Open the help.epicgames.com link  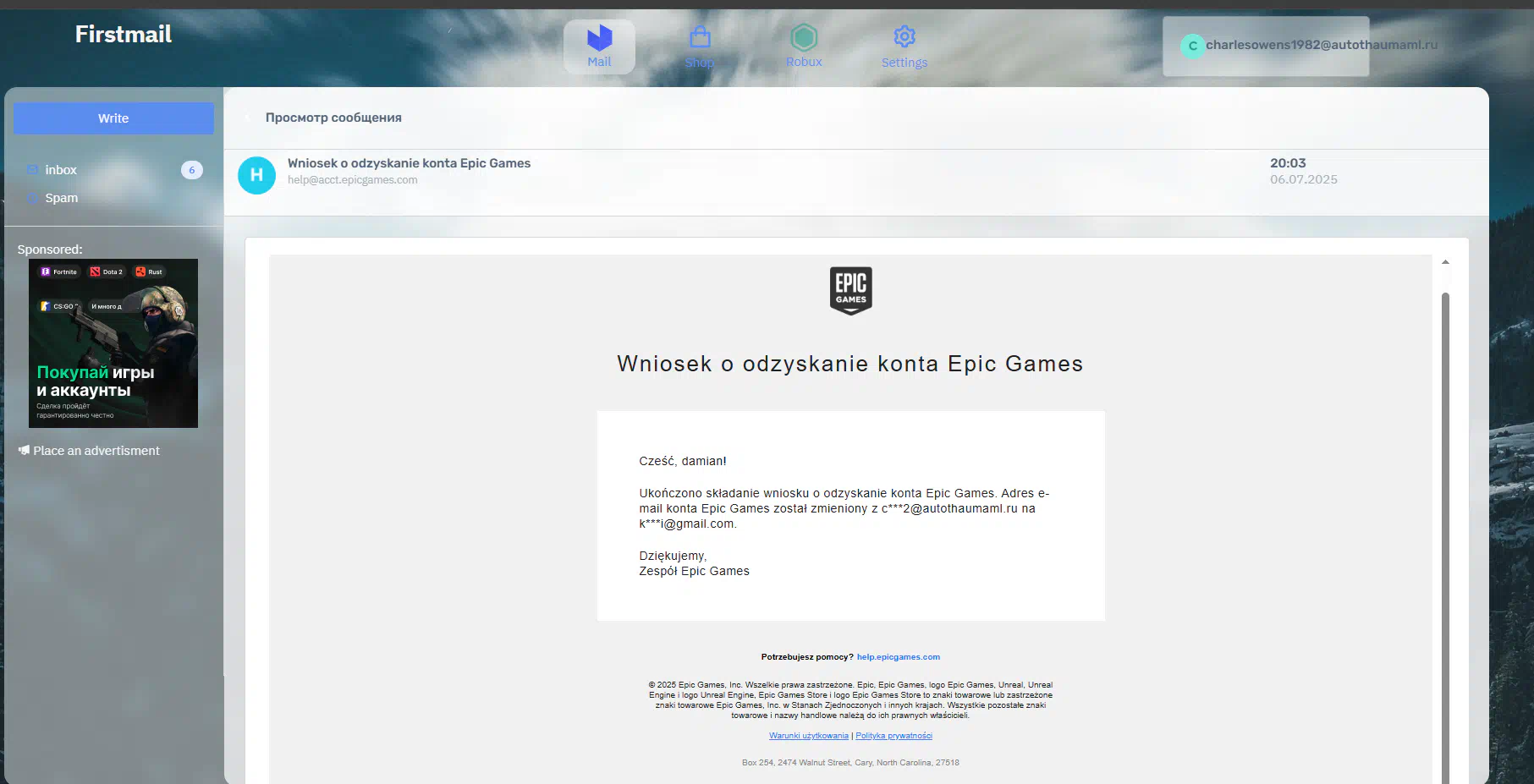click(899, 657)
